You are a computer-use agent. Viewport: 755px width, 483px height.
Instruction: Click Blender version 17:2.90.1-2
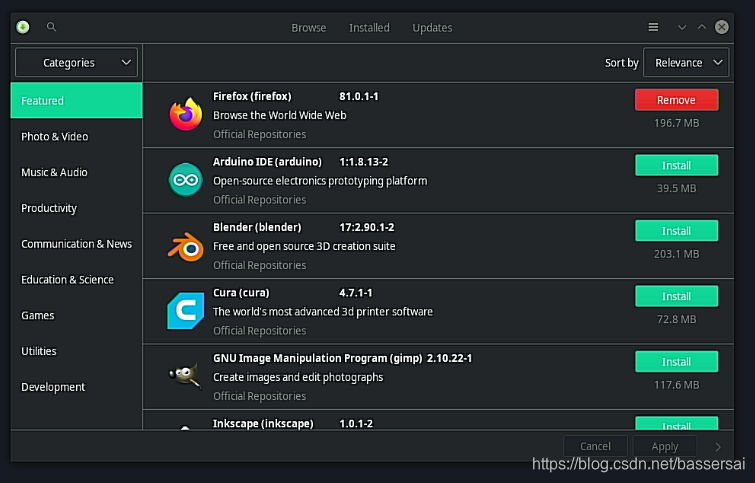367,227
